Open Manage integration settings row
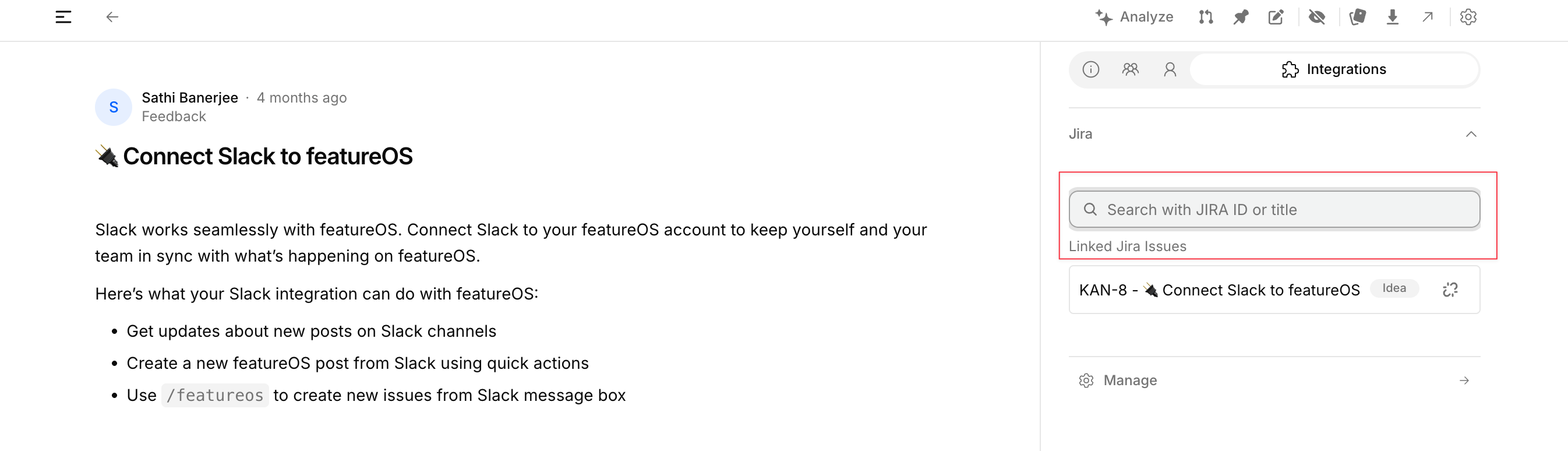The image size is (1568, 451). point(1274,380)
